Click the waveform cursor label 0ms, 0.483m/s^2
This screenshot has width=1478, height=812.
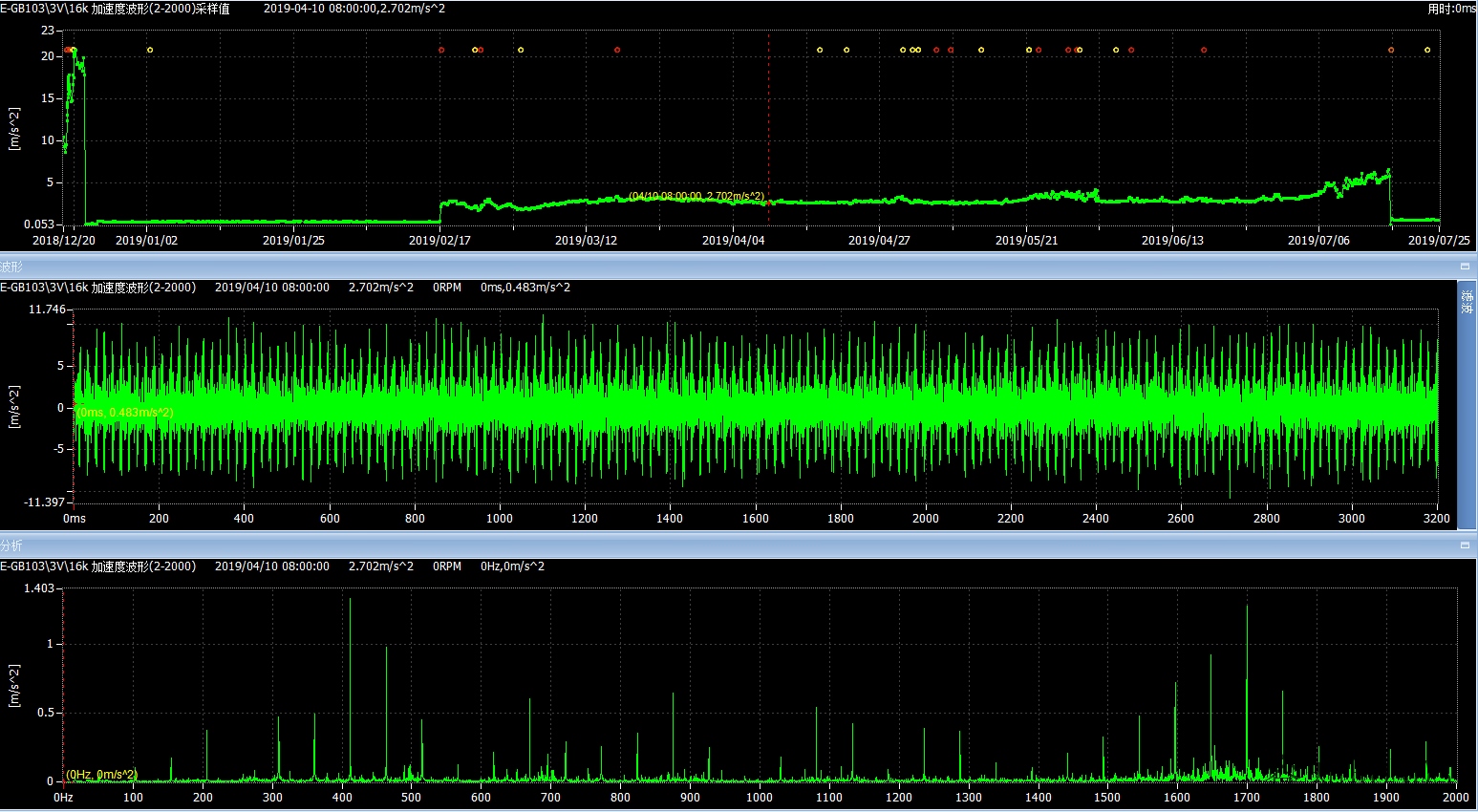click(x=124, y=413)
